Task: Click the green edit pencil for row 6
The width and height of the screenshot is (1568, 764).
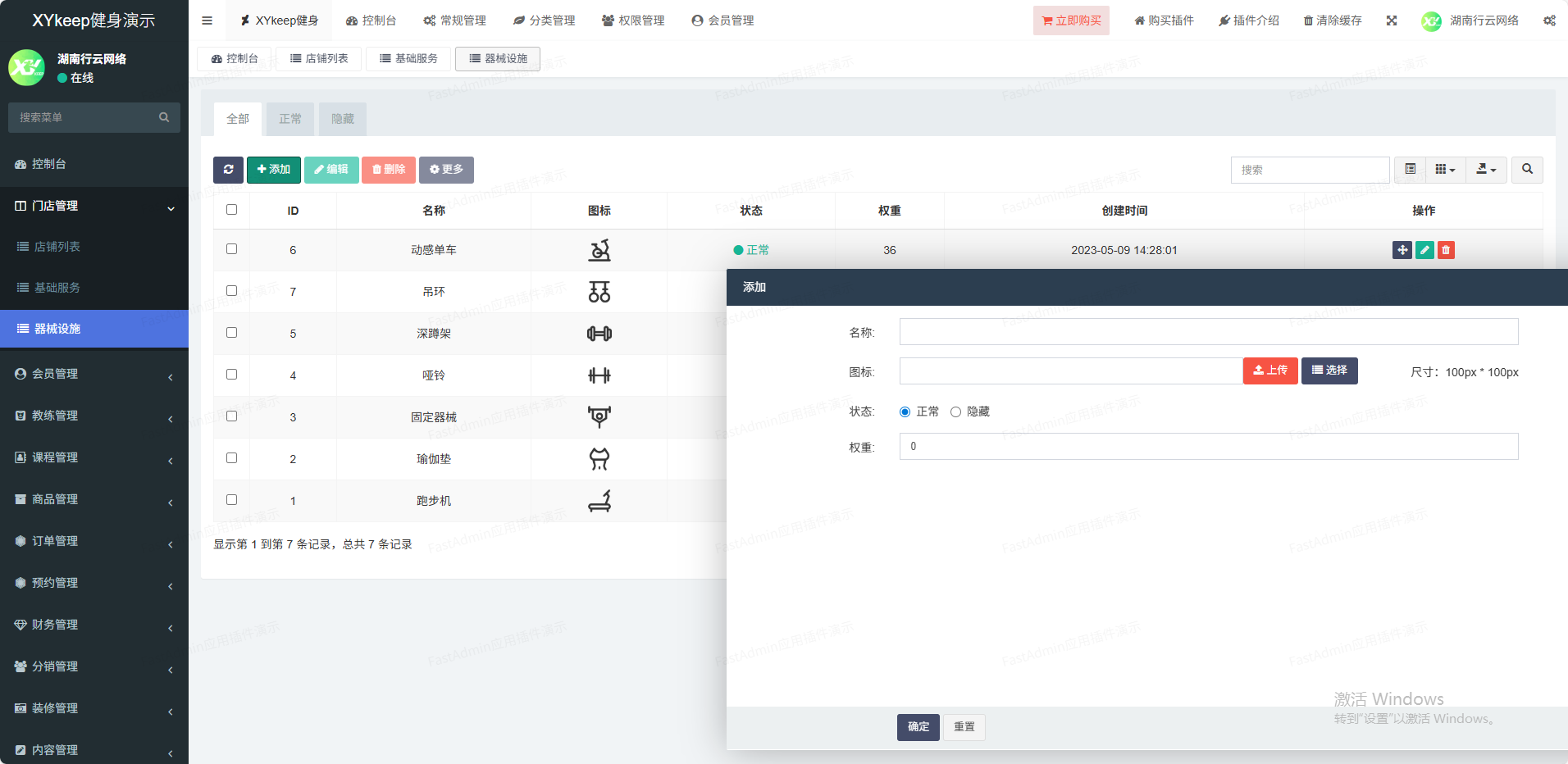Action: [1424, 250]
